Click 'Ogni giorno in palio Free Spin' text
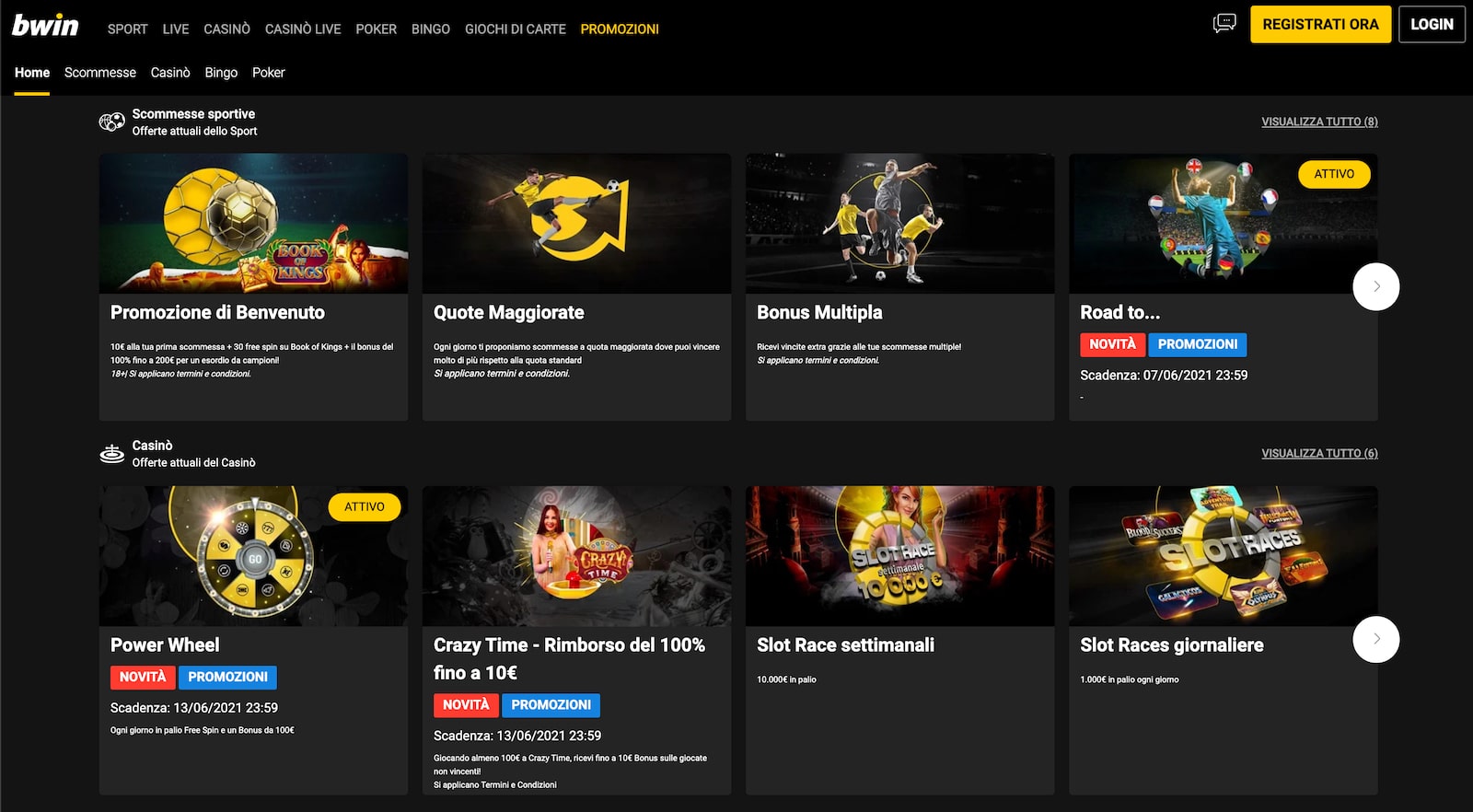Image resolution: width=1473 pixels, height=812 pixels. (x=203, y=730)
